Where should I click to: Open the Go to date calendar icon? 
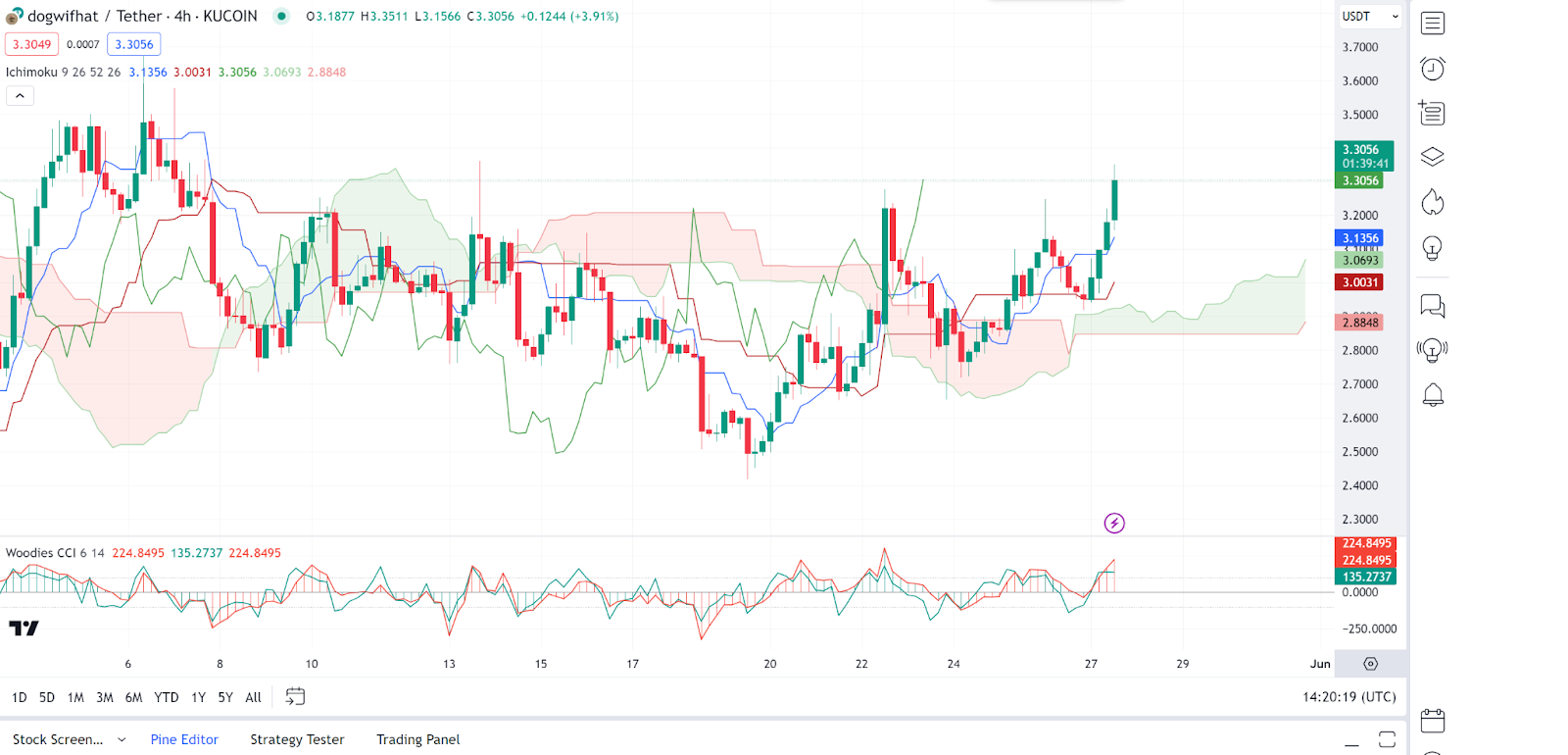click(295, 696)
